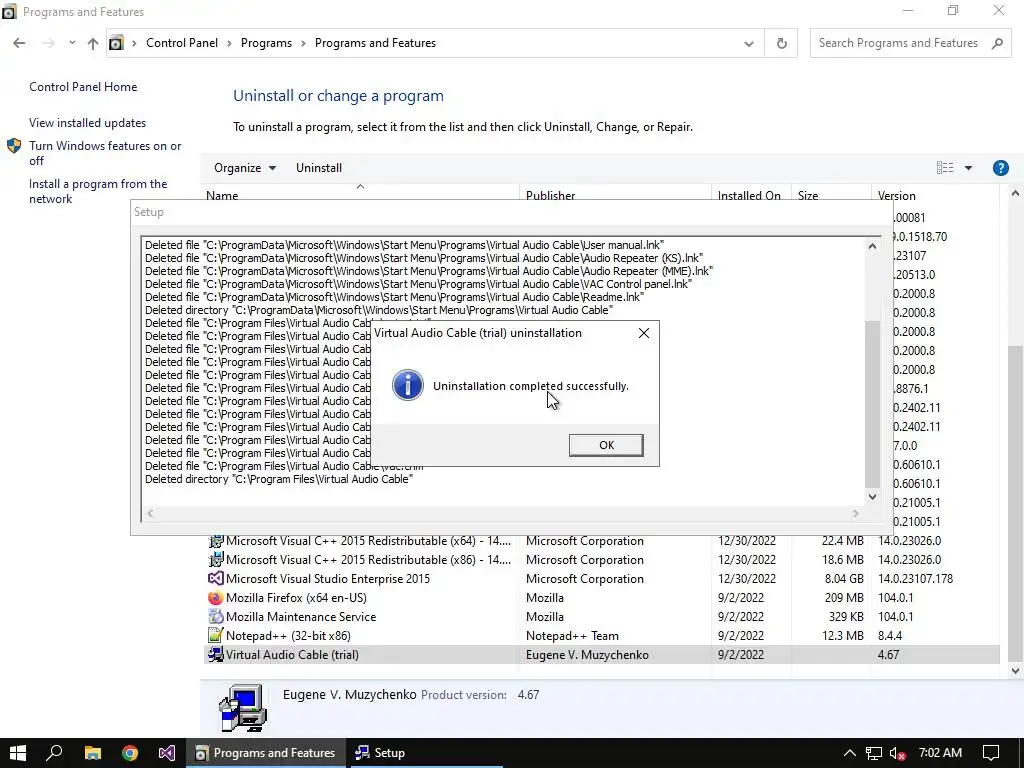The image size is (1024, 768).
Task: Sort by Installed On column
Action: click(x=749, y=195)
